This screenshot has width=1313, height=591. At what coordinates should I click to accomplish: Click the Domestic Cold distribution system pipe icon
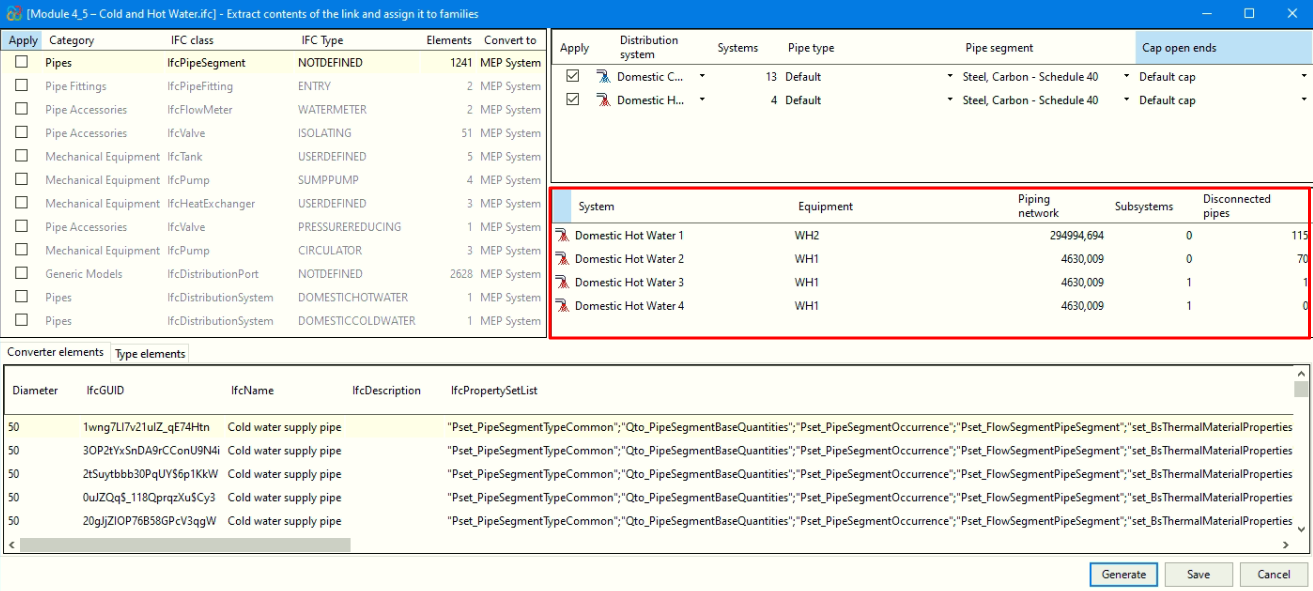click(x=603, y=77)
